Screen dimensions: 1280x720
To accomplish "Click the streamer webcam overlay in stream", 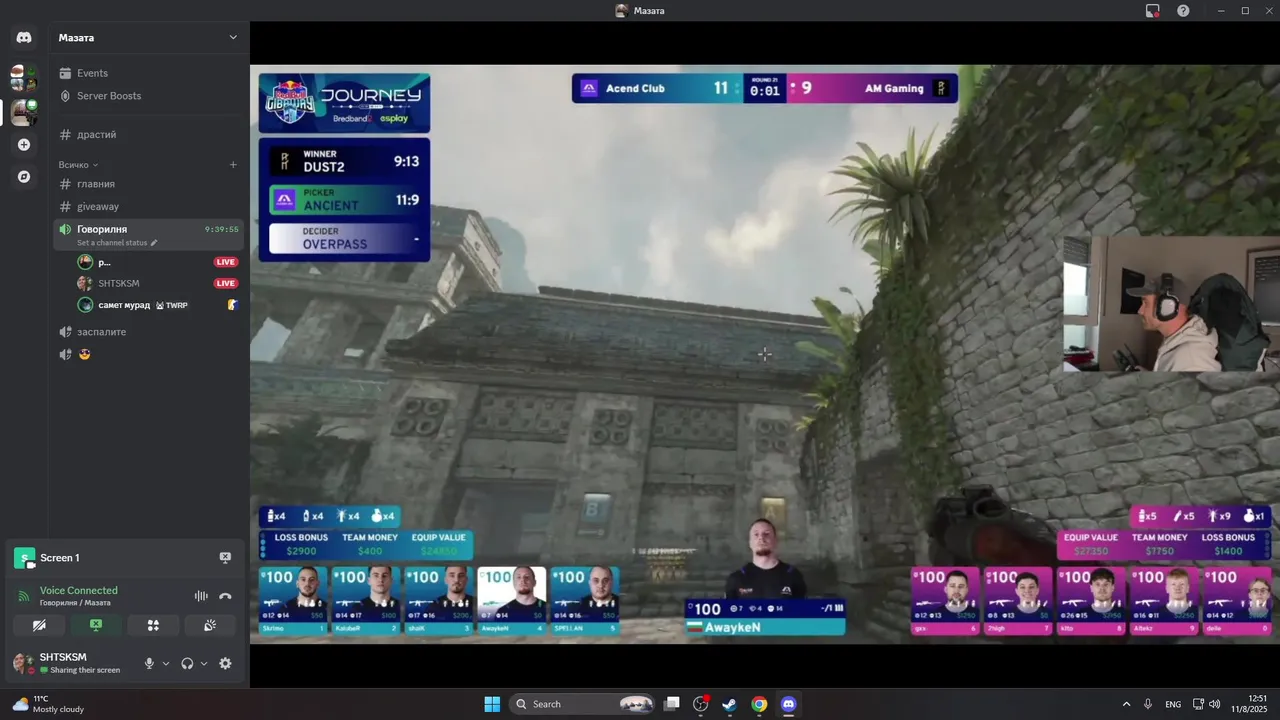I will click(1171, 304).
